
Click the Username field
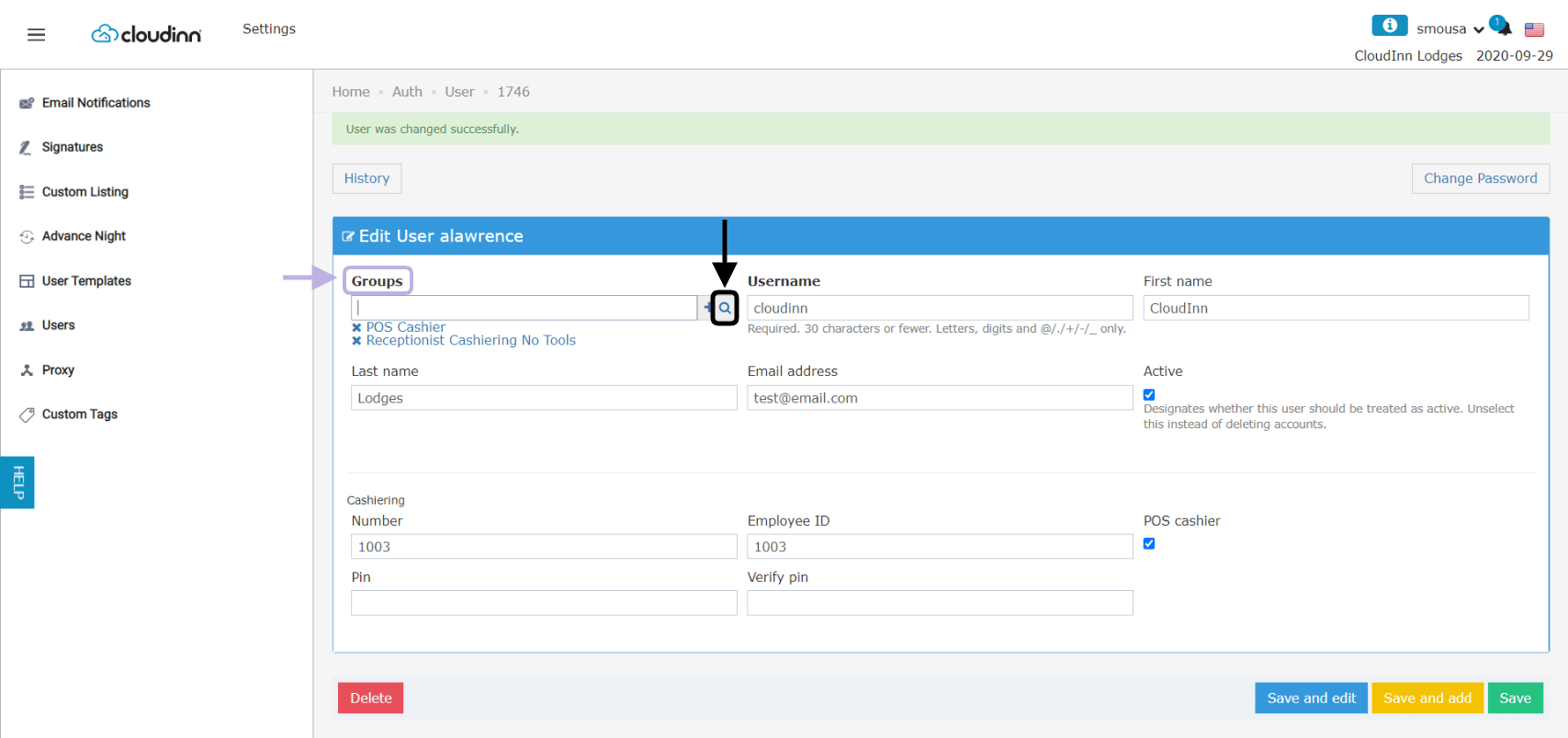click(x=940, y=308)
